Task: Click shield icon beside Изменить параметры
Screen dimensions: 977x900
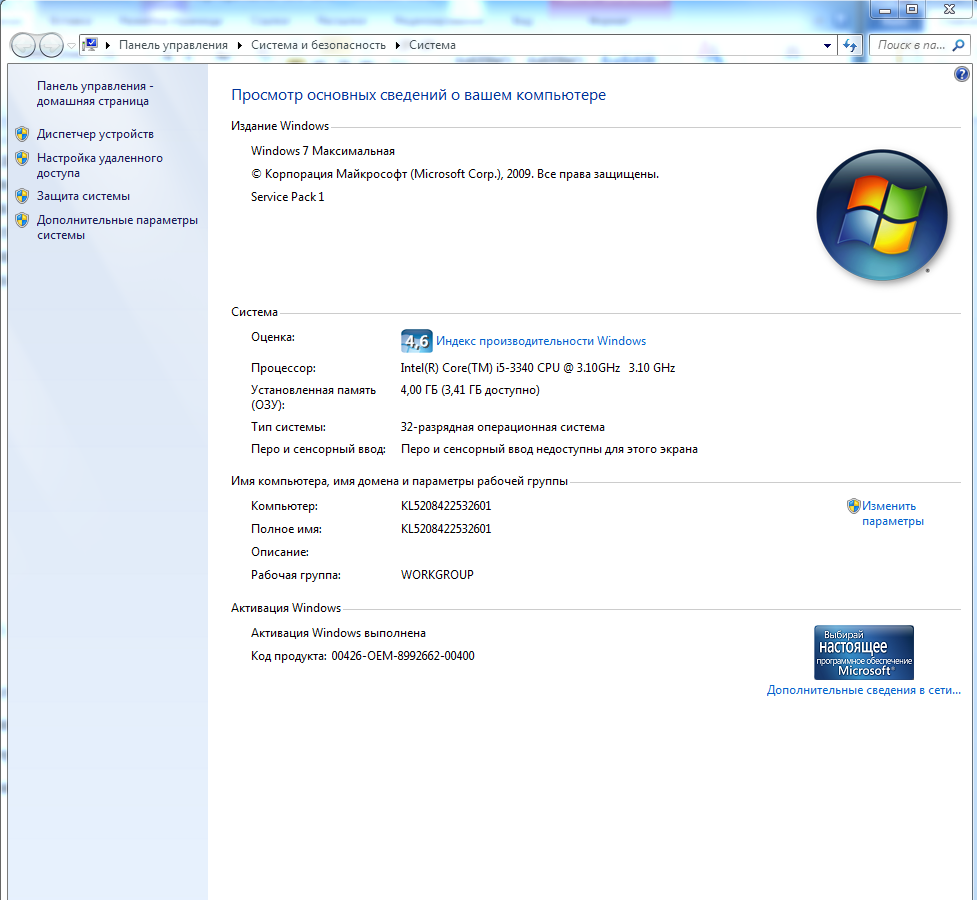Action: (x=853, y=506)
